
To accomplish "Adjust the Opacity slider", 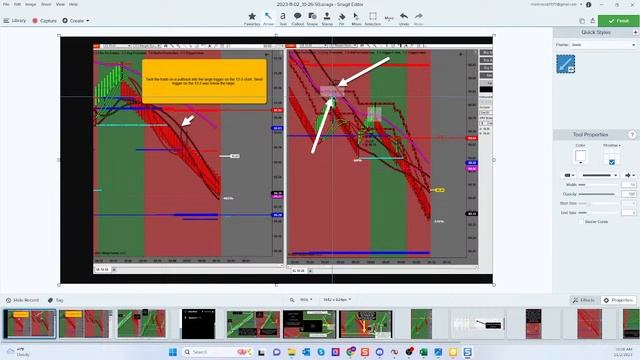I will [x=598, y=194].
